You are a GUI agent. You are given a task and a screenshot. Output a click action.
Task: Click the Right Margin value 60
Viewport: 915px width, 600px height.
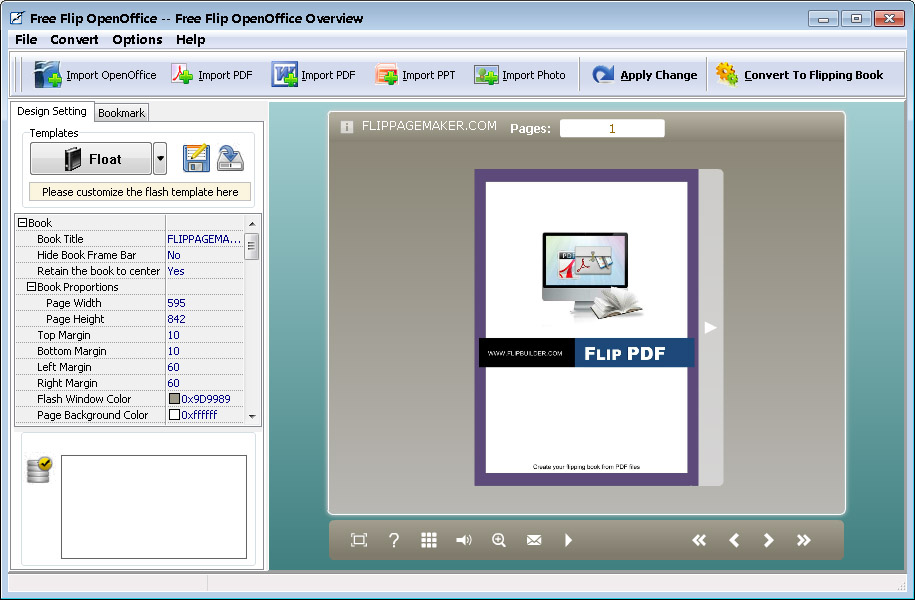click(x=173, y=383)
